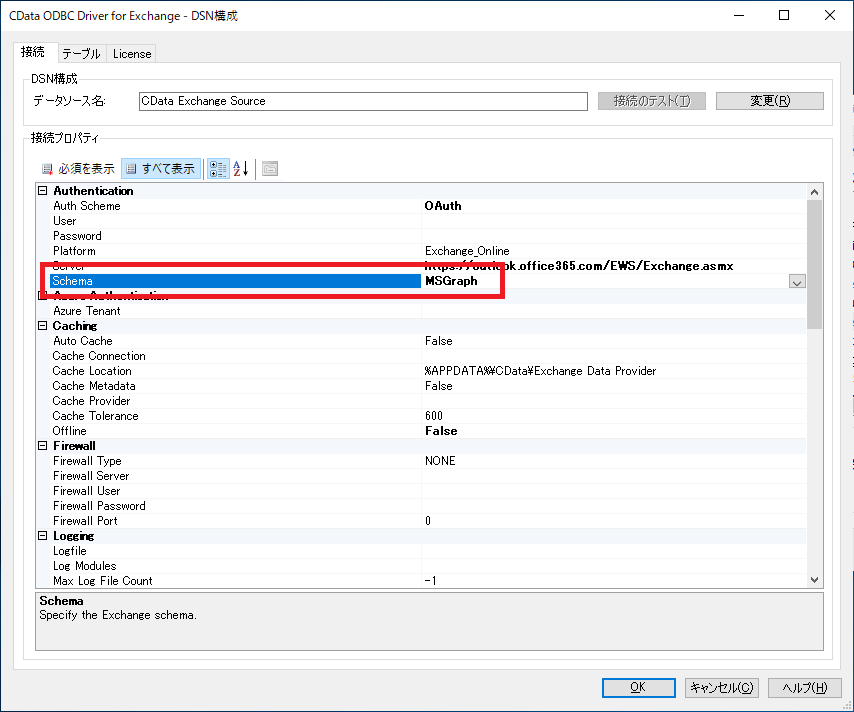854x712 pixels.
Task: Open the property pages icon
Action: pyautogui.click(x=270, y=169)
